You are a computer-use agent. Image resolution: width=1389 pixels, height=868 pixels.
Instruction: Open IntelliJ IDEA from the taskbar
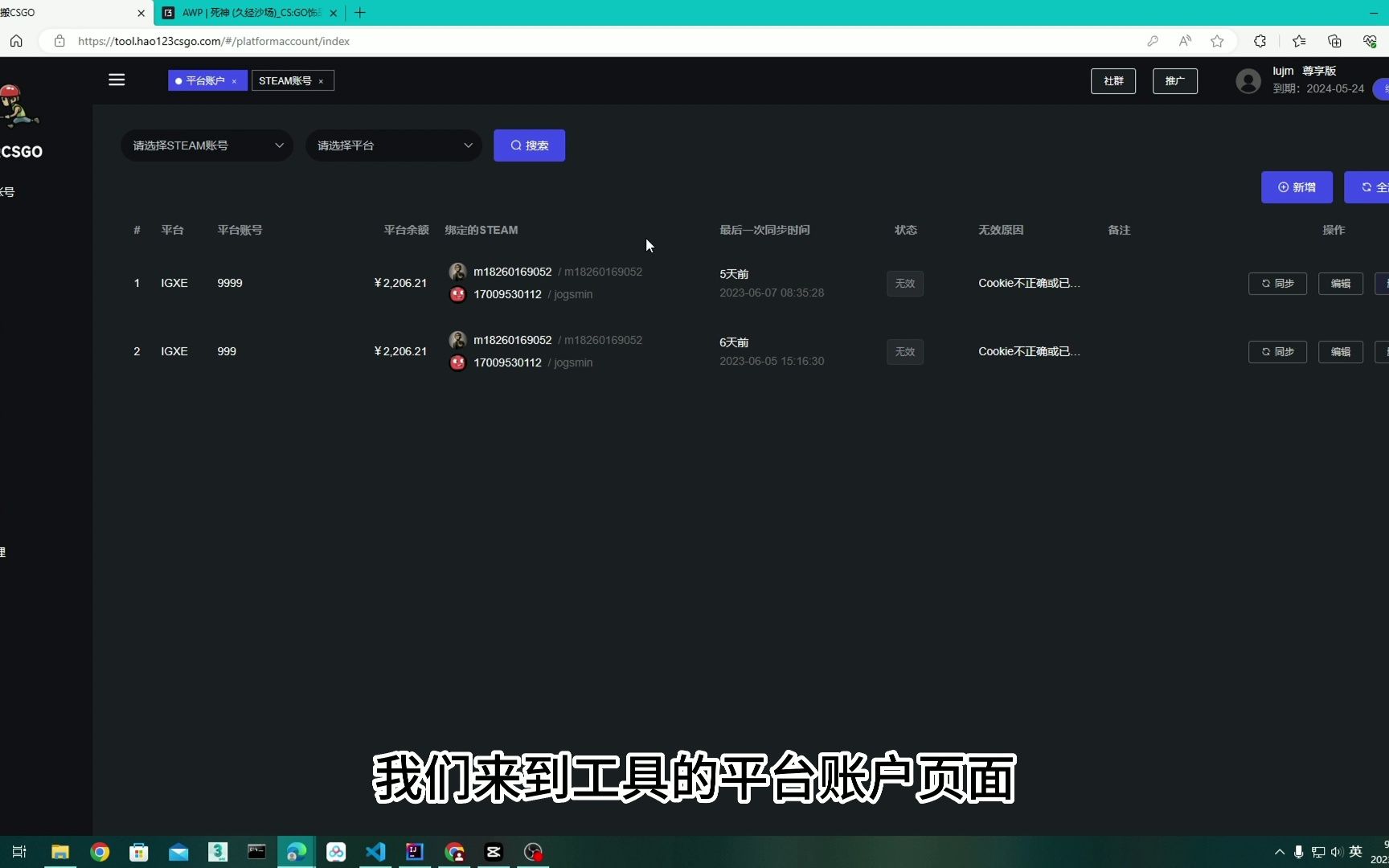click(x=415, y=852)
